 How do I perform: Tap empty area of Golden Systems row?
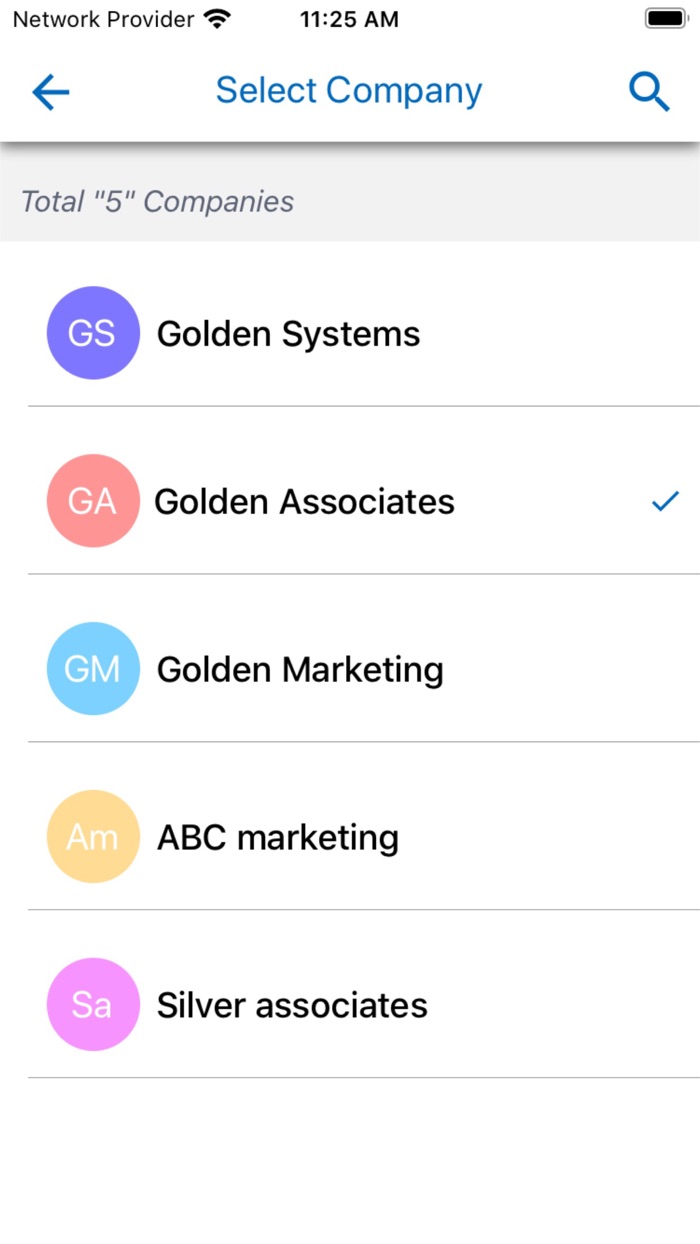pos(560,333)
